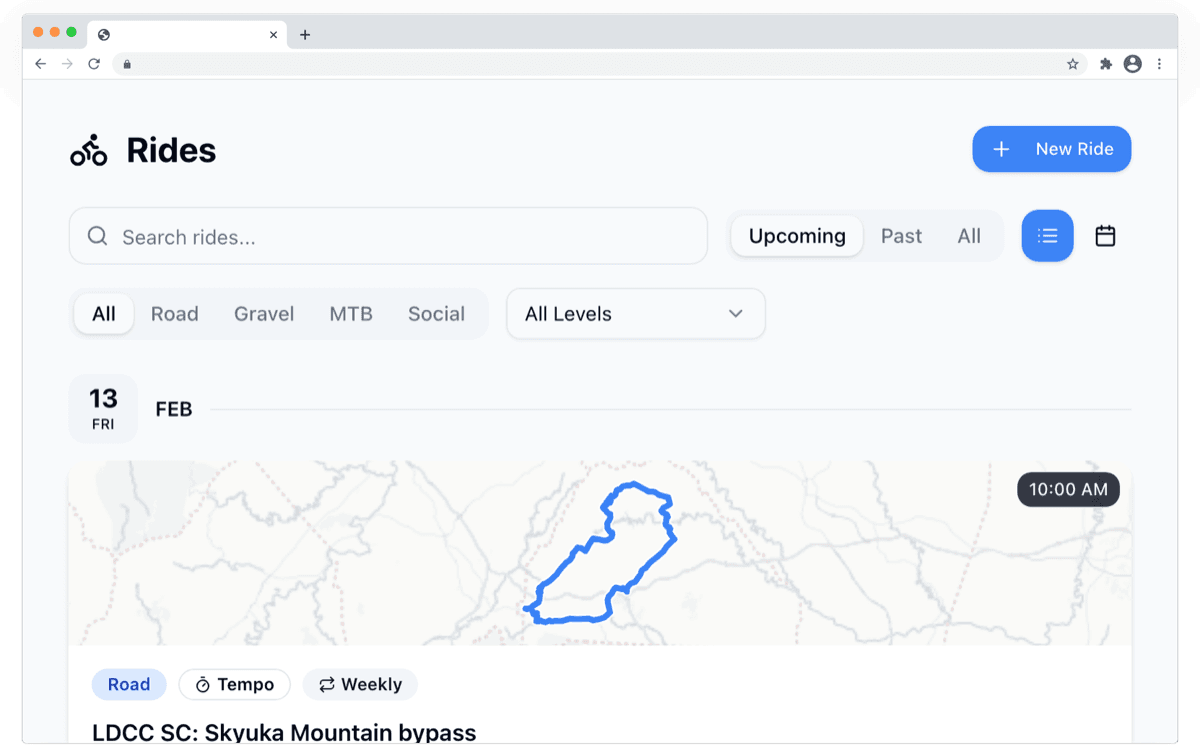
Task: Select the MTB filter option
Action: point(351,313)
